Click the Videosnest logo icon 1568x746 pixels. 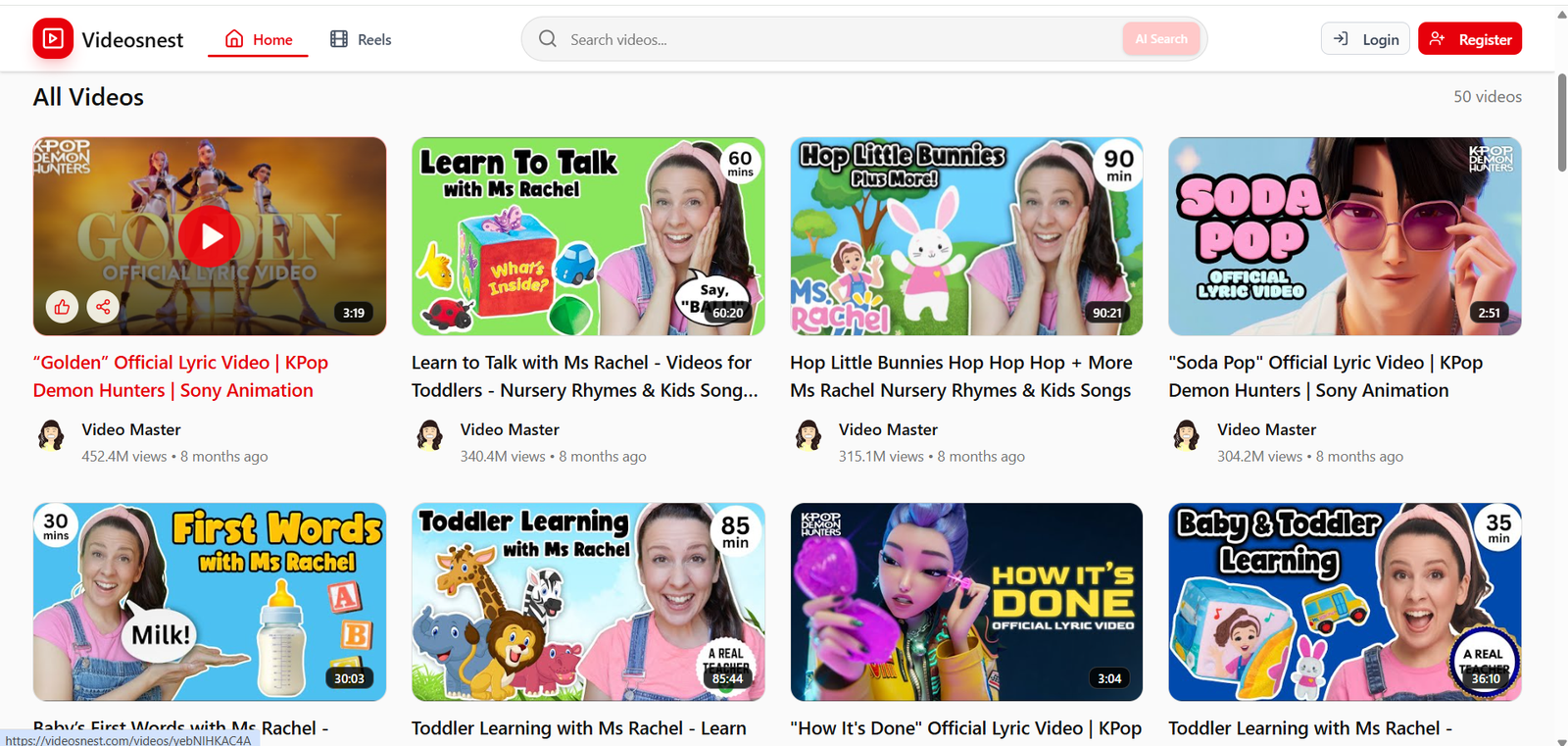point(53,39)
